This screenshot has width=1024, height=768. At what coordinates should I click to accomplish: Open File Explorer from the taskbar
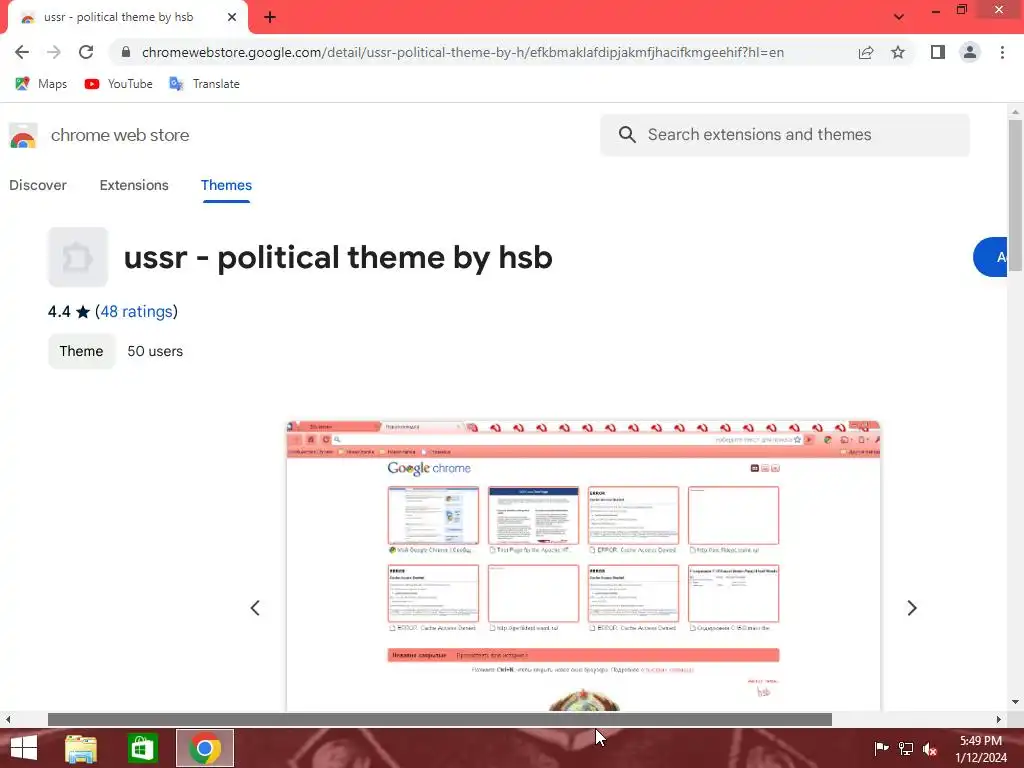coord(81,748)
